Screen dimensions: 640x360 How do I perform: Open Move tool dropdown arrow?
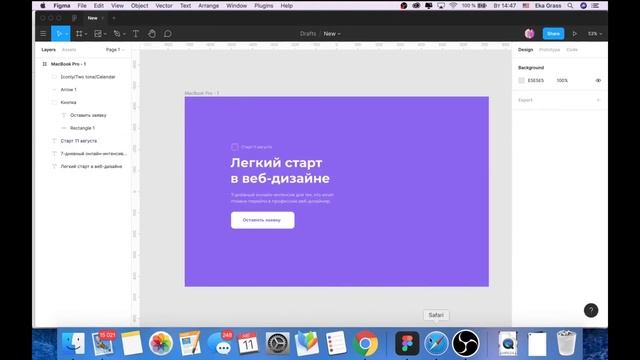click(67, 34)
